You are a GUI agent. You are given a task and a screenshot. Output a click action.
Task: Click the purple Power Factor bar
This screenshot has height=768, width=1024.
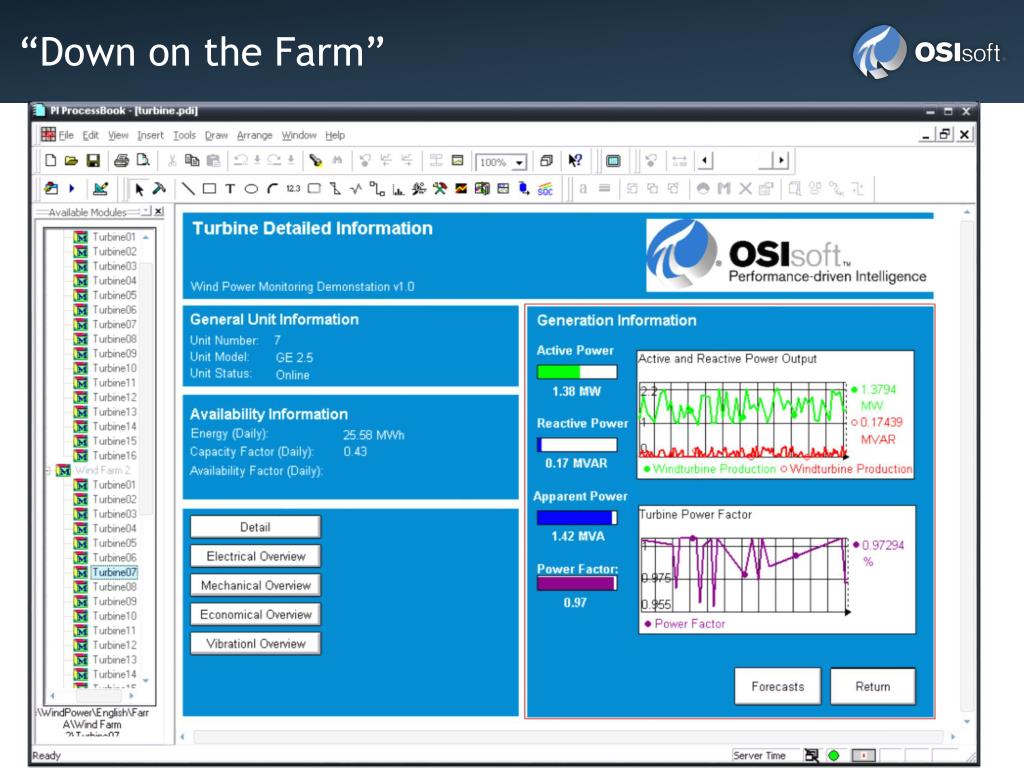[x=576, y=583]
